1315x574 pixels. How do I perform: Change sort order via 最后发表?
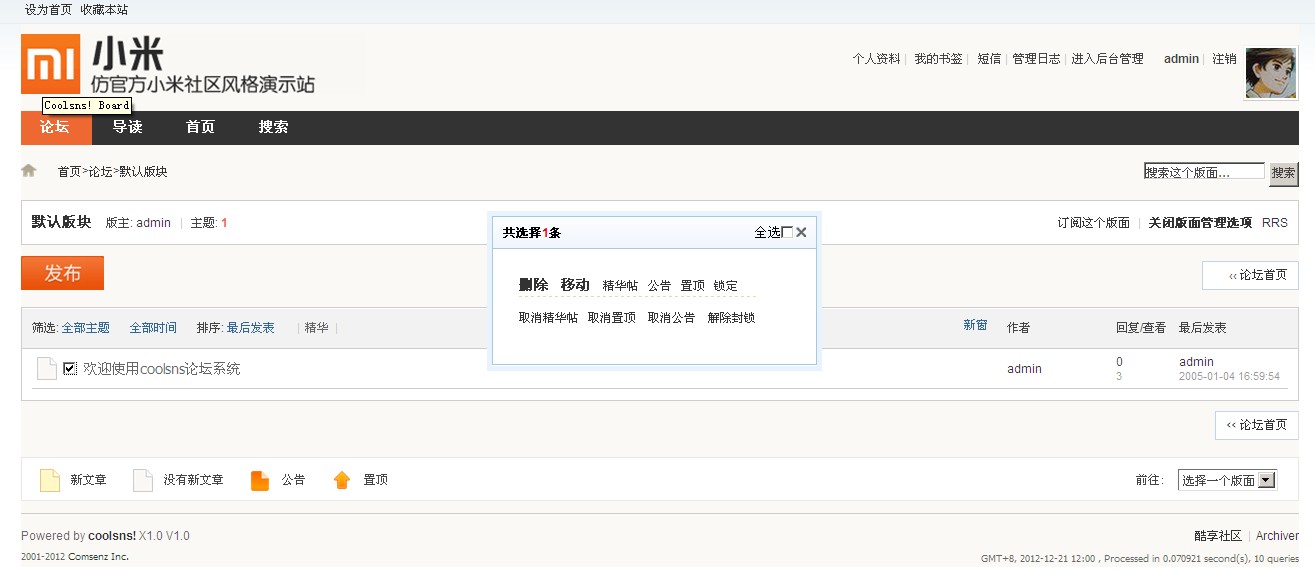point(250,328)
